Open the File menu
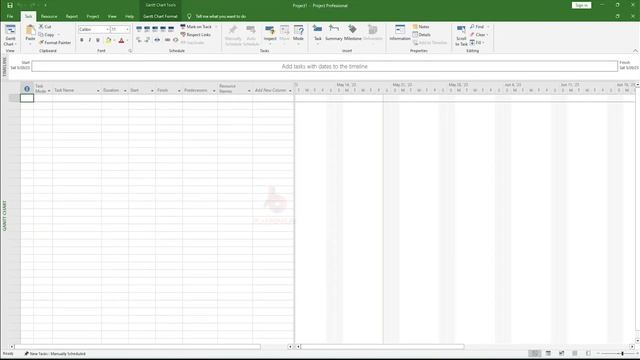Image resolution: width=640 pixels, height=360 pixels. click(10, 16)
